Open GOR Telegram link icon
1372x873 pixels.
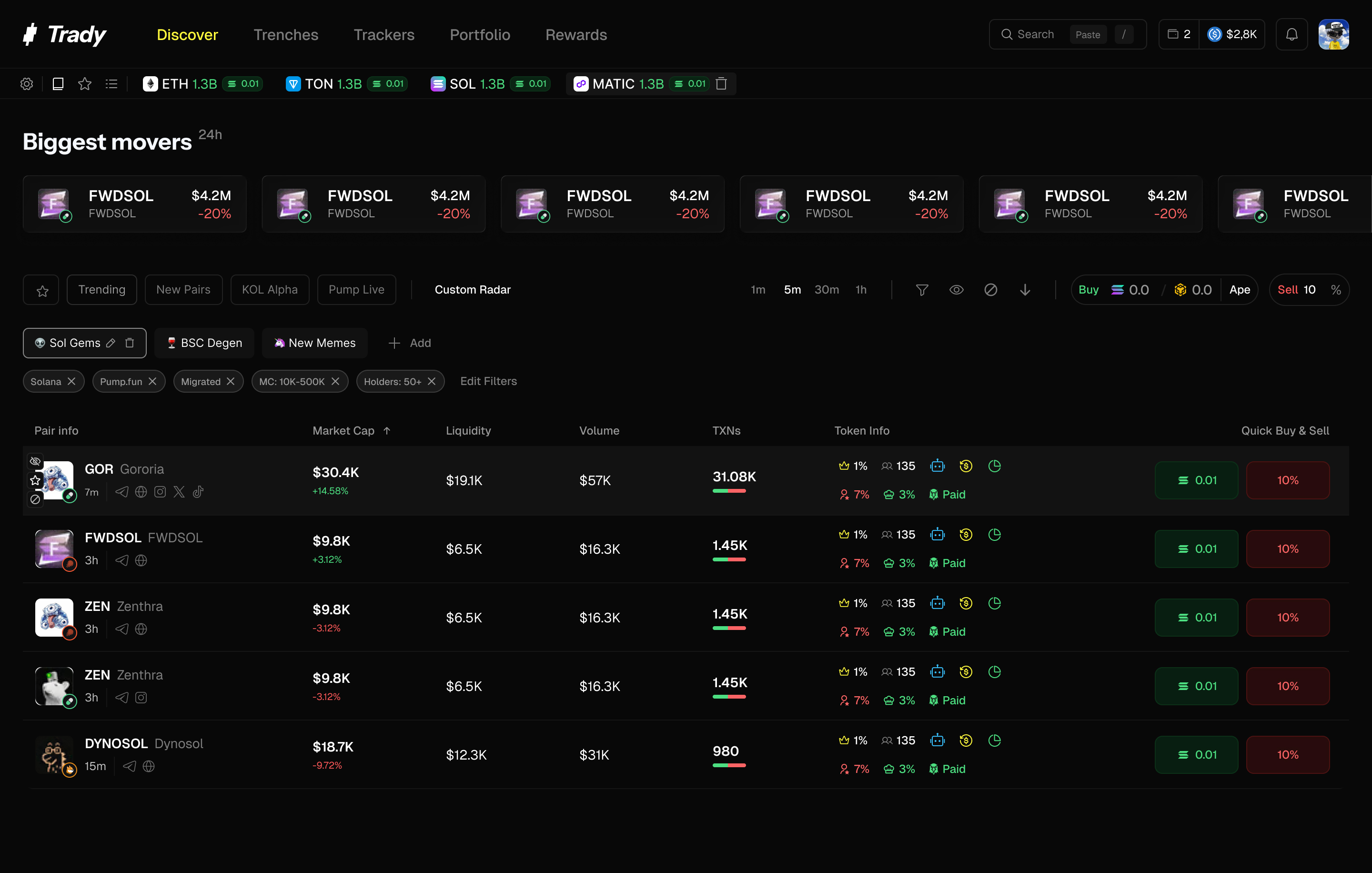[x=122, y=492]
